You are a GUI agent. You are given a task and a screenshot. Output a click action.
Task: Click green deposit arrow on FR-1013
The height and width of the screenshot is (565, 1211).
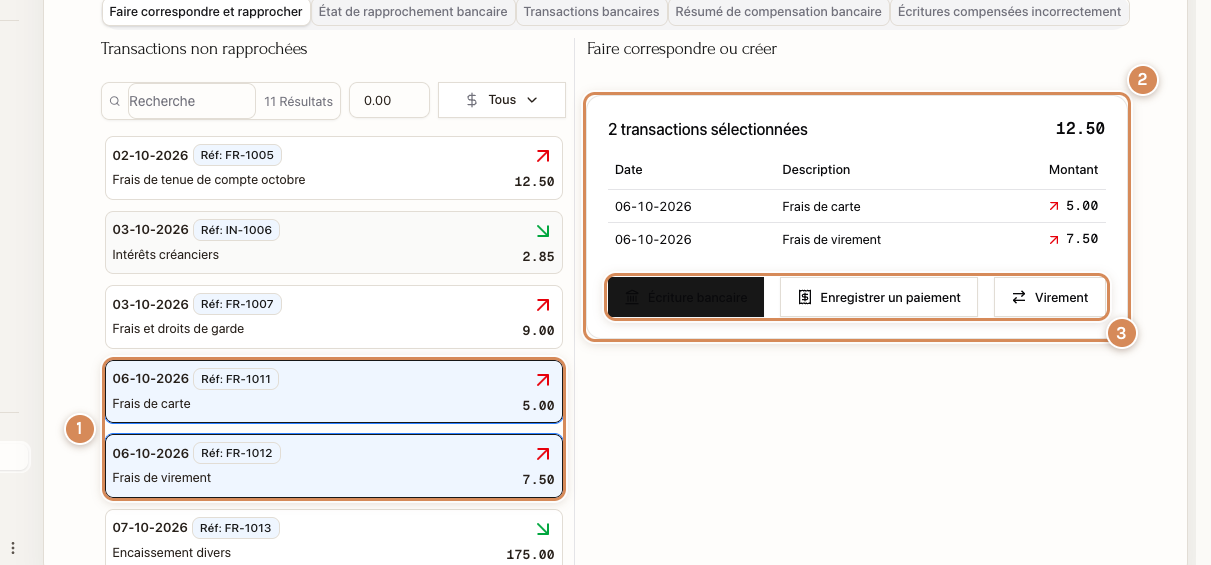click(x=543, y=529)
